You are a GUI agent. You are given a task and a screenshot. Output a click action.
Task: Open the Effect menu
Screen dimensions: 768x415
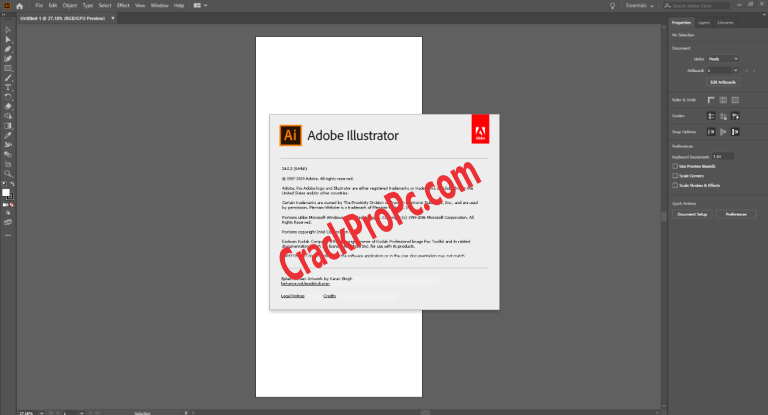click(123, 5)
